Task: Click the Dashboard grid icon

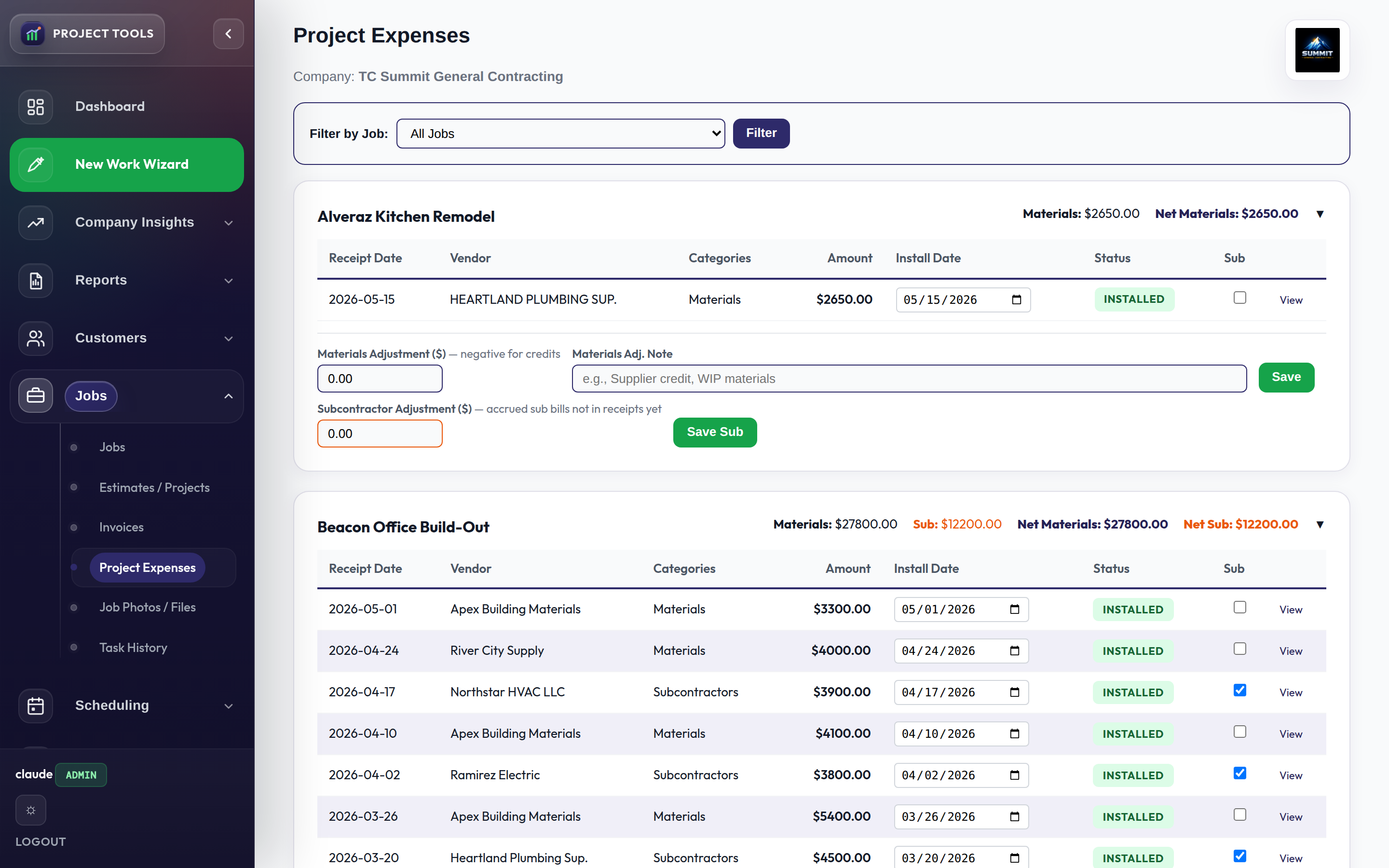Action: coord(36,107)
